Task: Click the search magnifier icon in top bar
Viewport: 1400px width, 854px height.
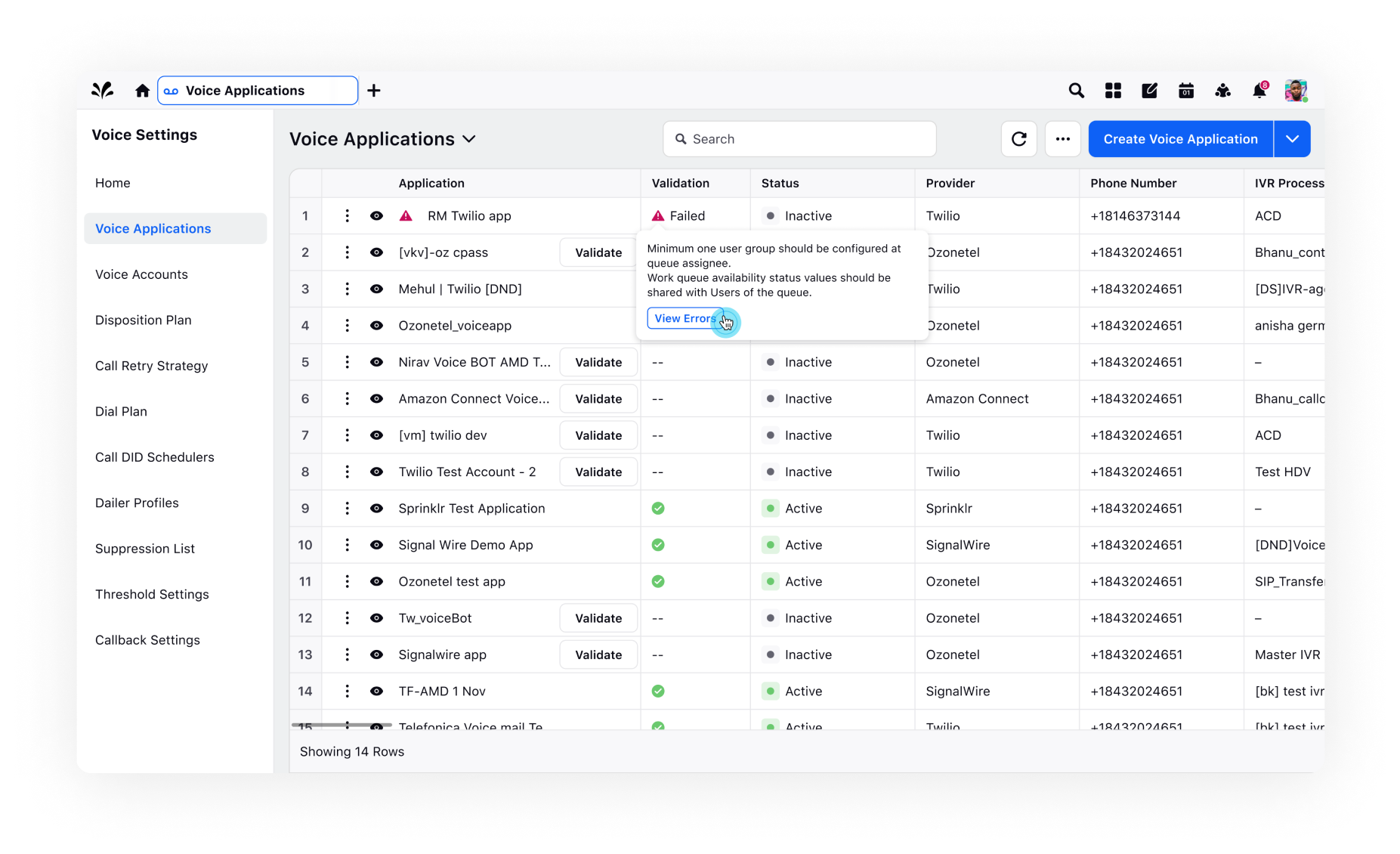Action: (x=1076, y=90)
